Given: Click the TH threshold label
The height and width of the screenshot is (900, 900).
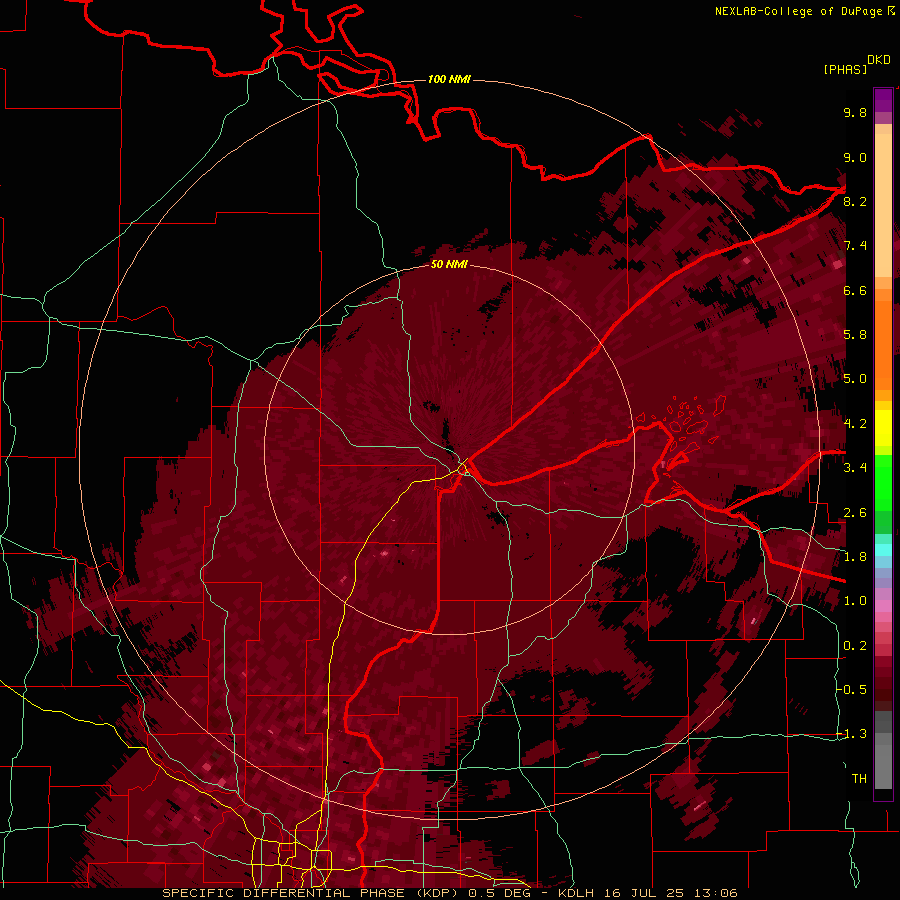Looking at the screenshot, I should [859, 779].
